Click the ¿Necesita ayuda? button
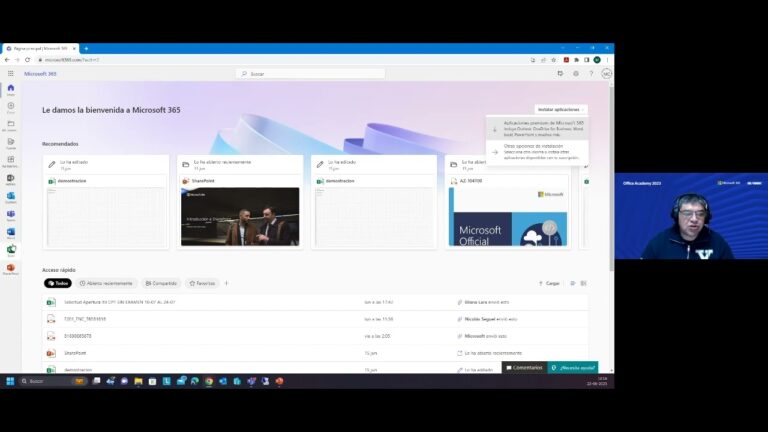This screenshot has width=768, height=432. pos(573,367)
